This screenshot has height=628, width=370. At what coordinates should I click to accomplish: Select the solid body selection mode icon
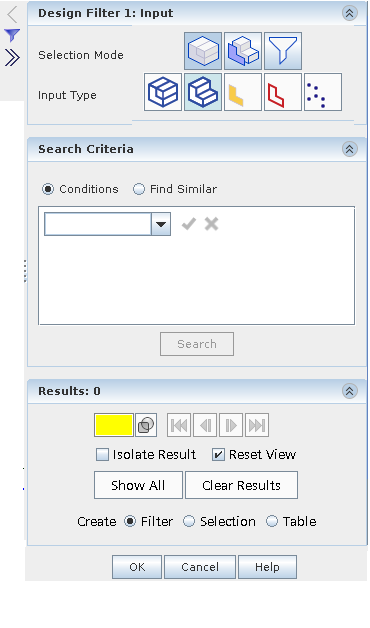(x=203, y=51)
